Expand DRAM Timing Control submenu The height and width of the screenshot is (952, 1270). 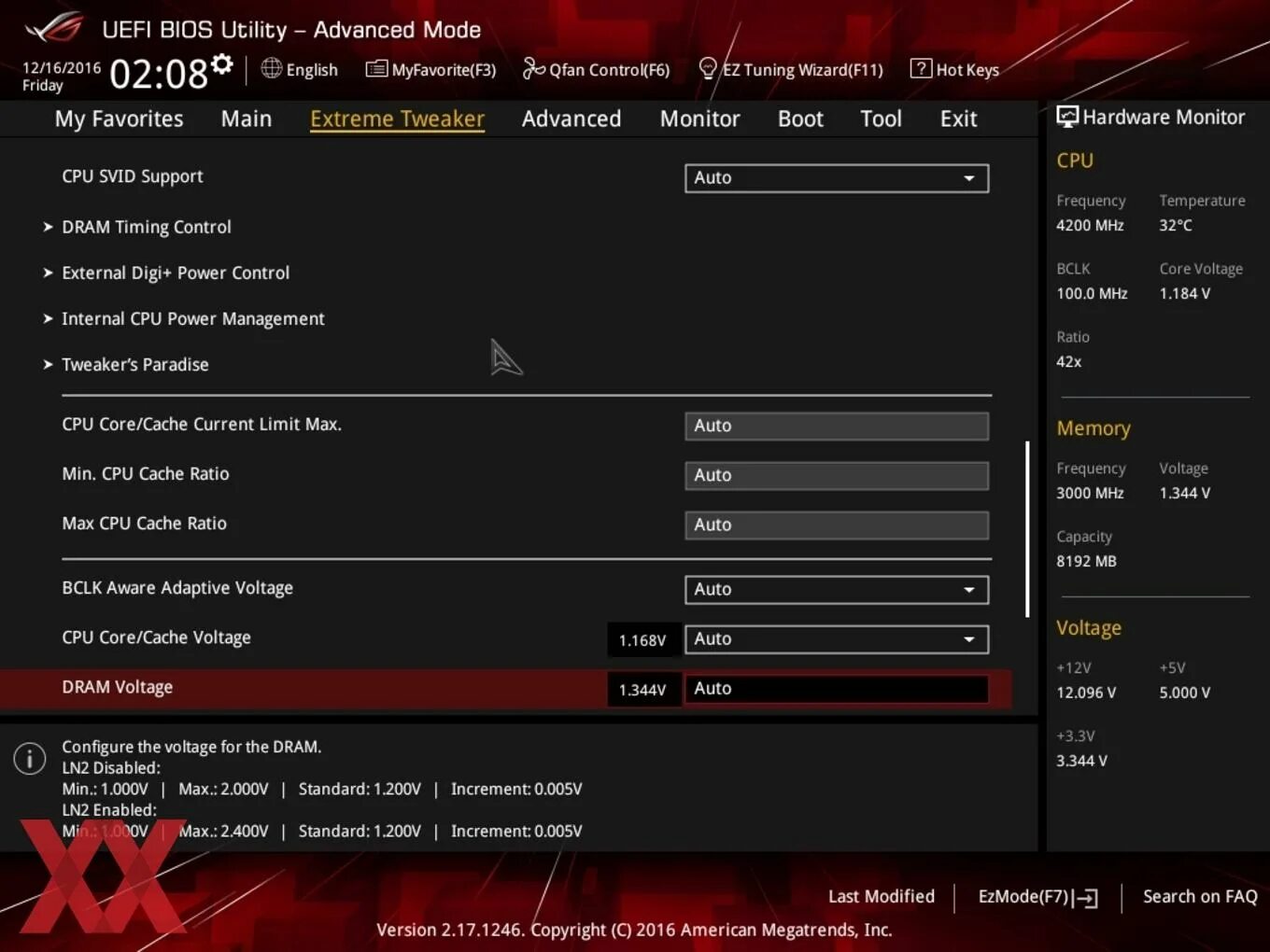pos(147,227)
